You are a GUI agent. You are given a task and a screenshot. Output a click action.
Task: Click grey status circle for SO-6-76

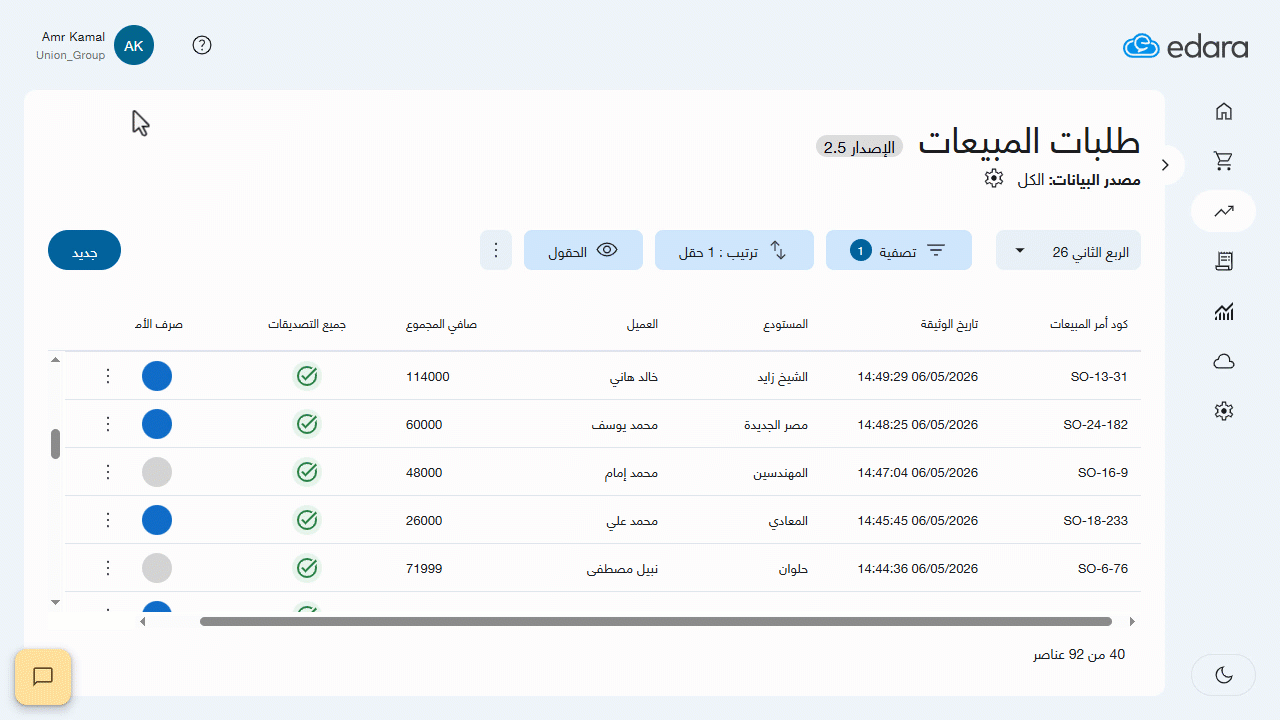[157, 568]
